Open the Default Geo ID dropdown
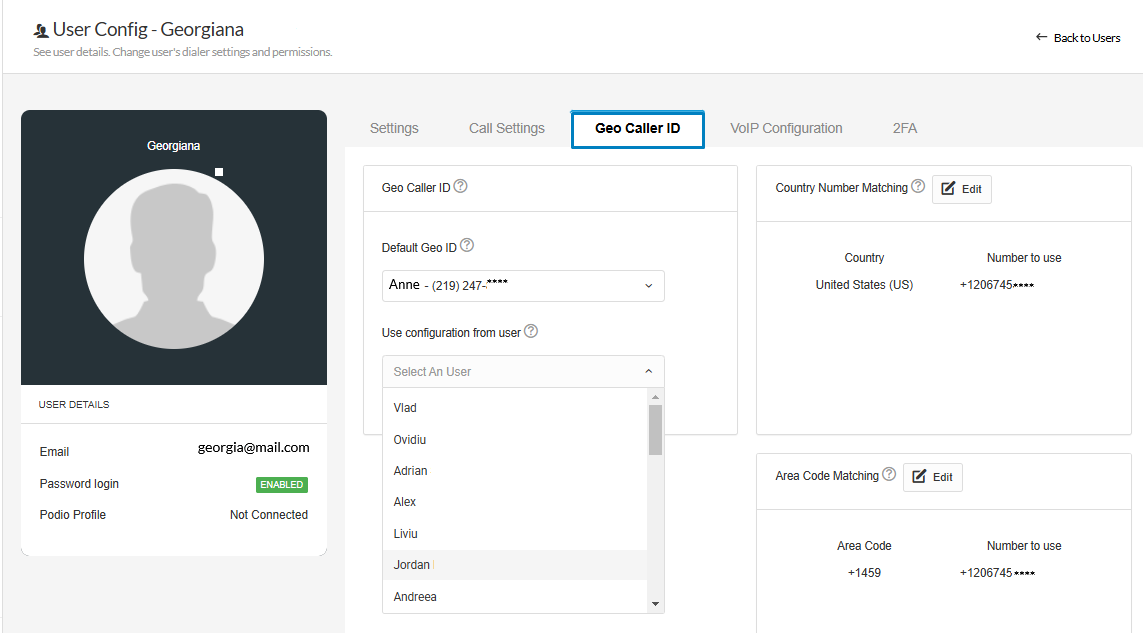 coord(522,286)
